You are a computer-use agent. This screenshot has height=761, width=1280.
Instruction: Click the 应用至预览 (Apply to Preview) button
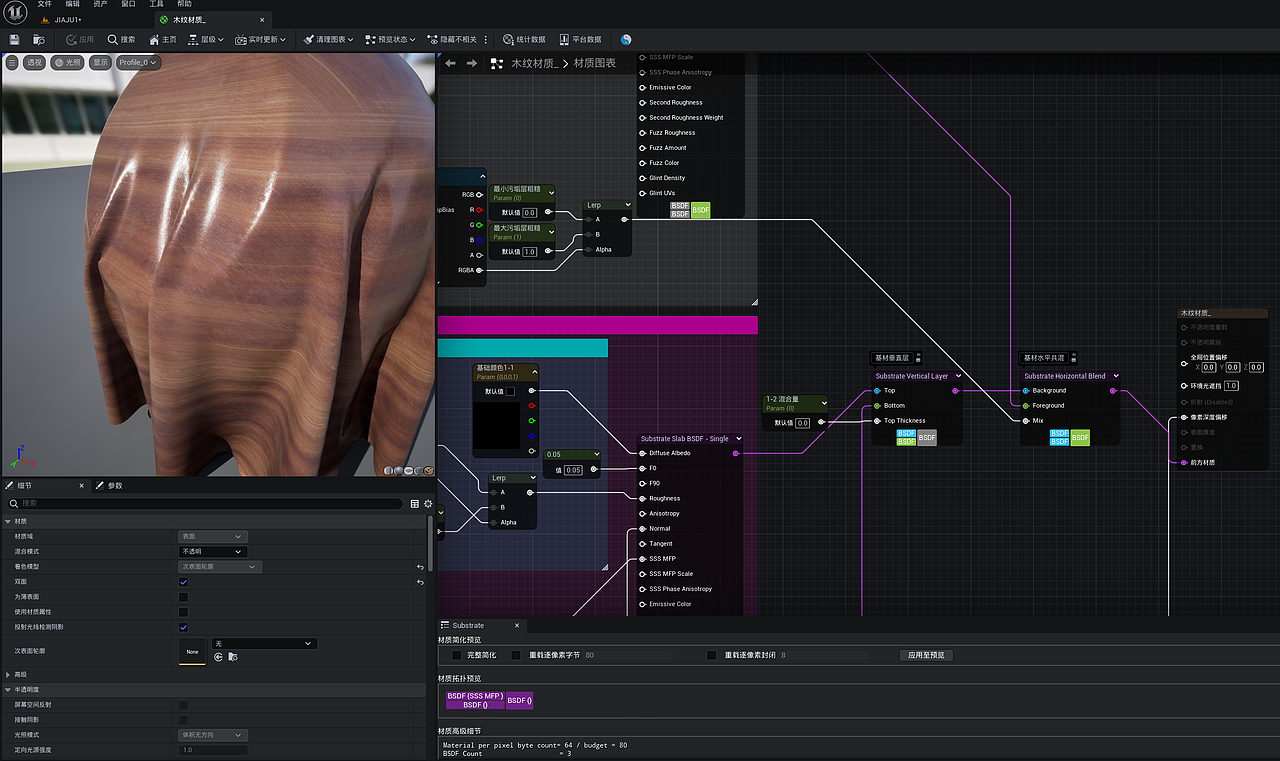[926, 655]
